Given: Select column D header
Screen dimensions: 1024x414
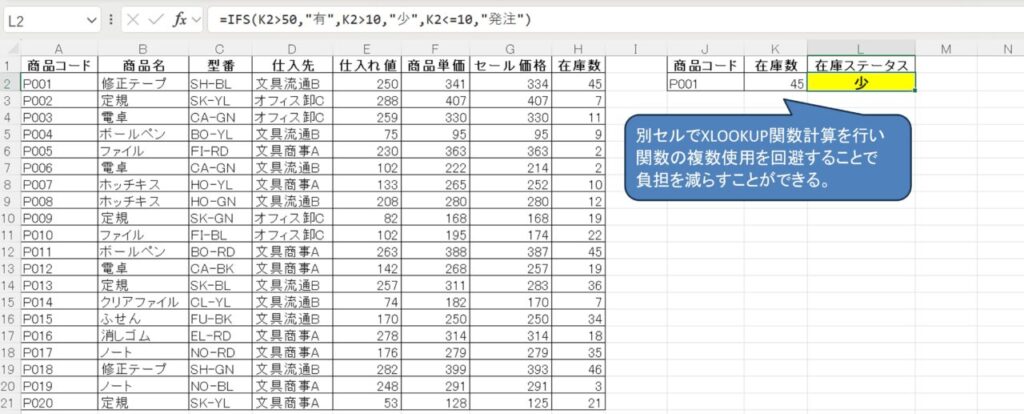Looking at the screenshot, I should [291, 48].
